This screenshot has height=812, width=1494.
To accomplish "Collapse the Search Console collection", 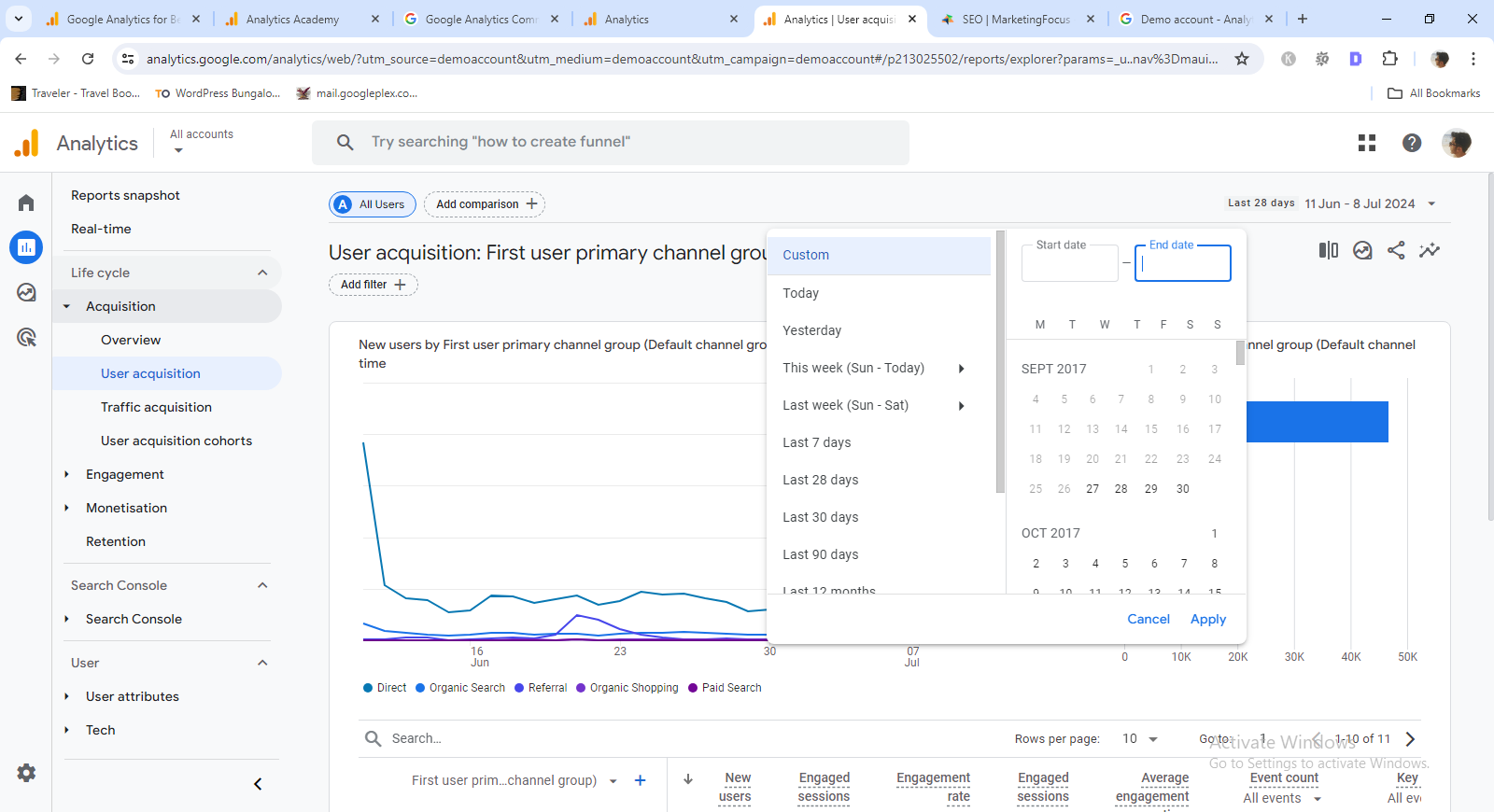I will click(262, 585).
